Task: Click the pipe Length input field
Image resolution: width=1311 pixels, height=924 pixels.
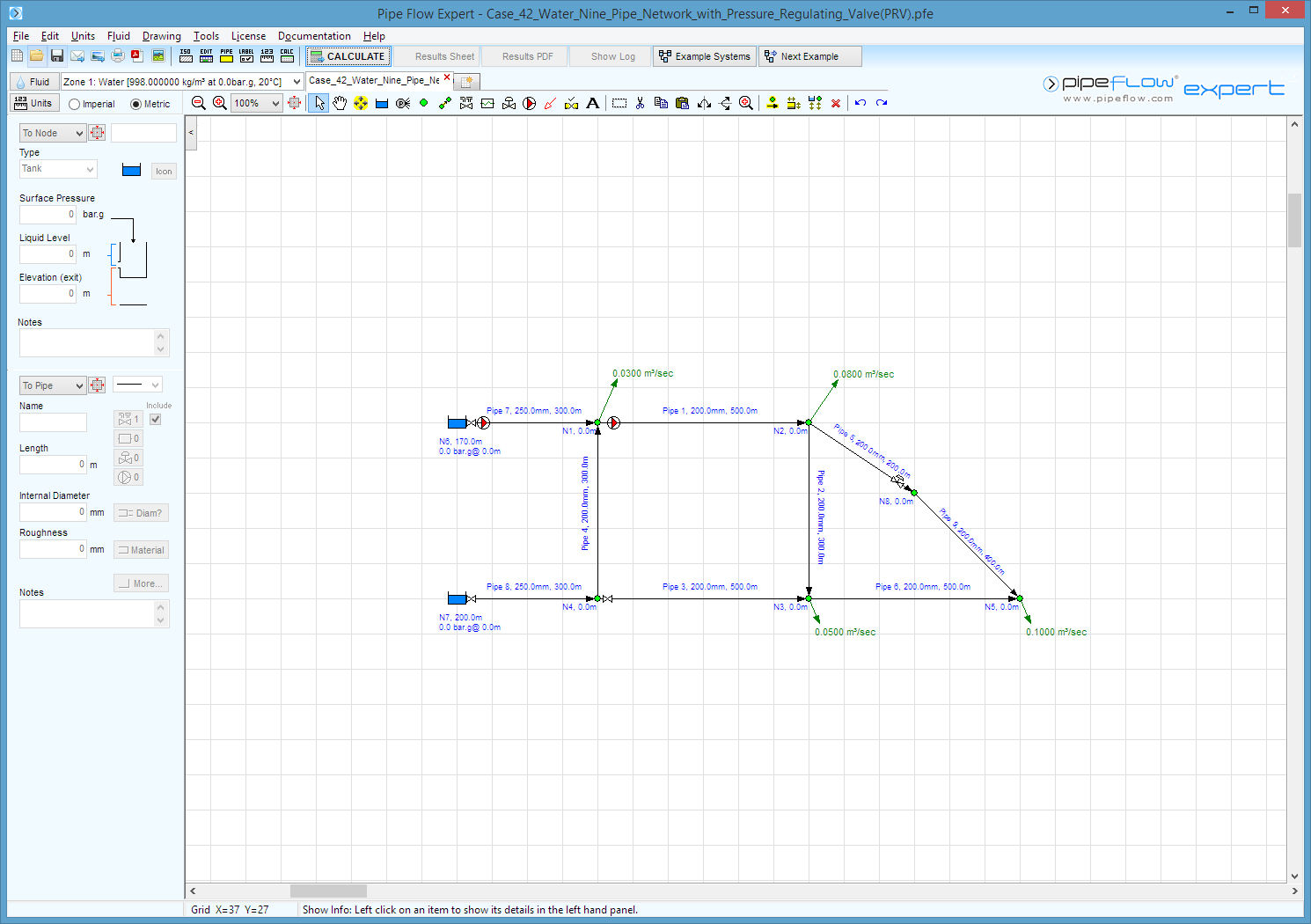Action: click(x=53, y=465)
